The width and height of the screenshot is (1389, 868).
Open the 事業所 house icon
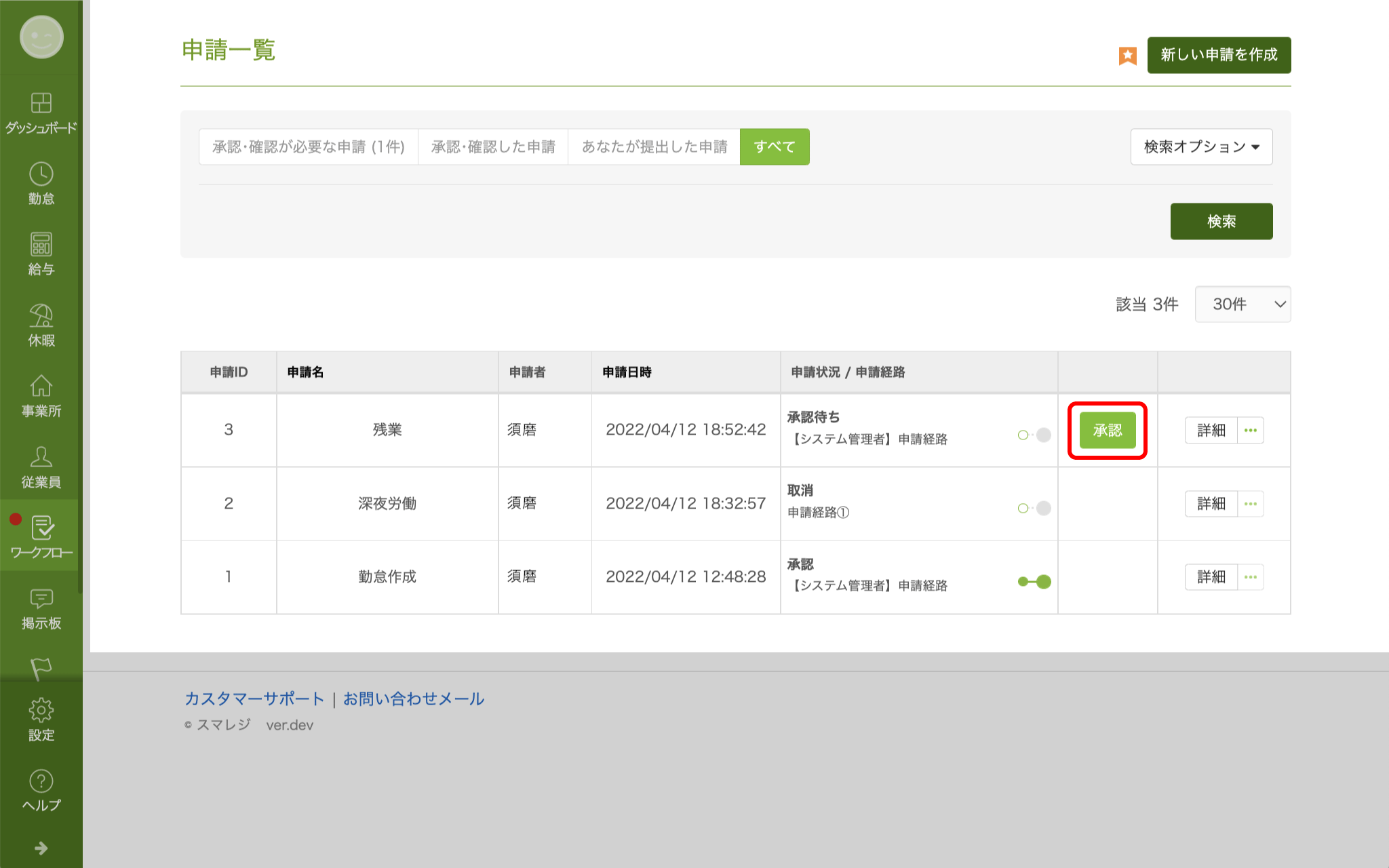[x=41, y=387]
